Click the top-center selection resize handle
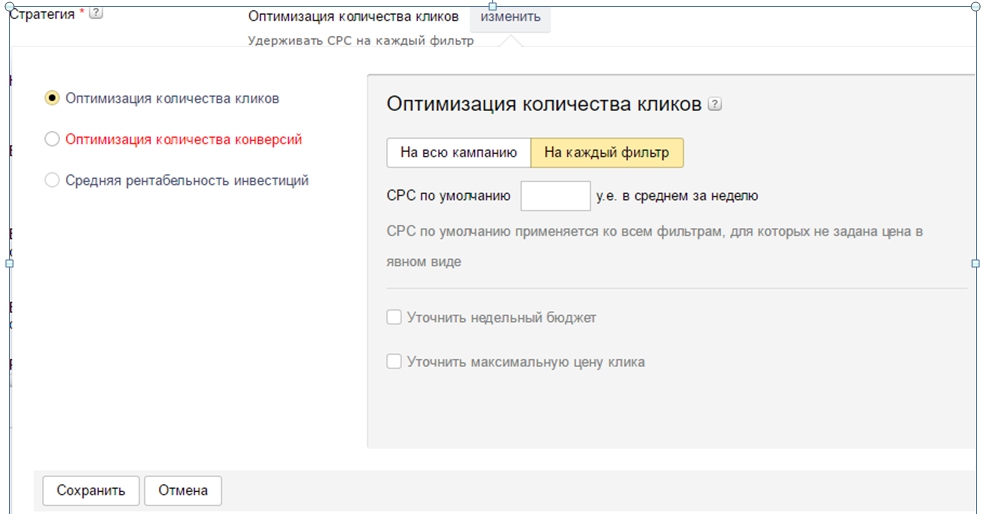Image resolution: width=987 pixels, height=514 pixels. (x=492, y=6)
